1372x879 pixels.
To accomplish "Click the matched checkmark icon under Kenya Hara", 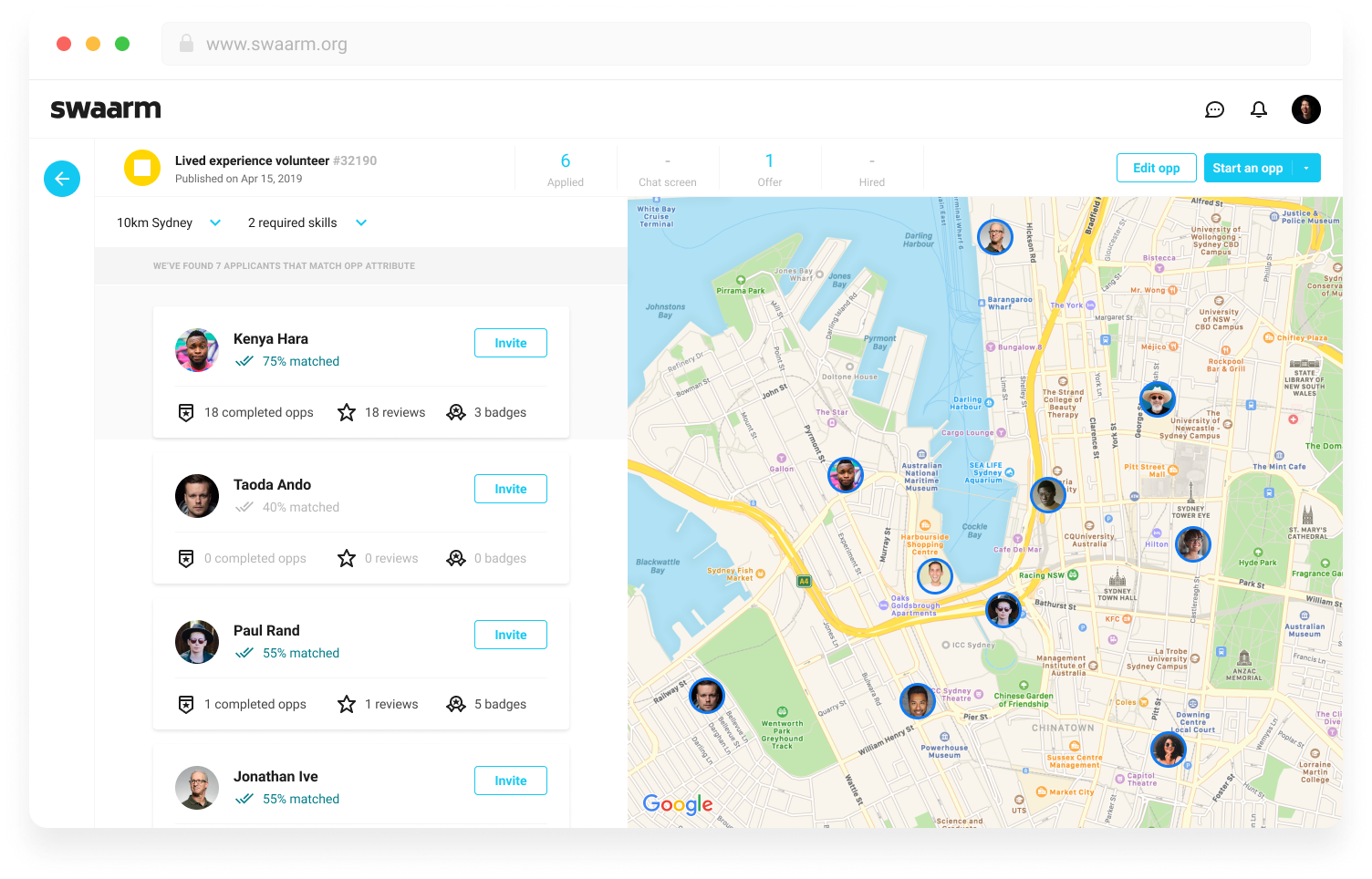I will 244,361.
